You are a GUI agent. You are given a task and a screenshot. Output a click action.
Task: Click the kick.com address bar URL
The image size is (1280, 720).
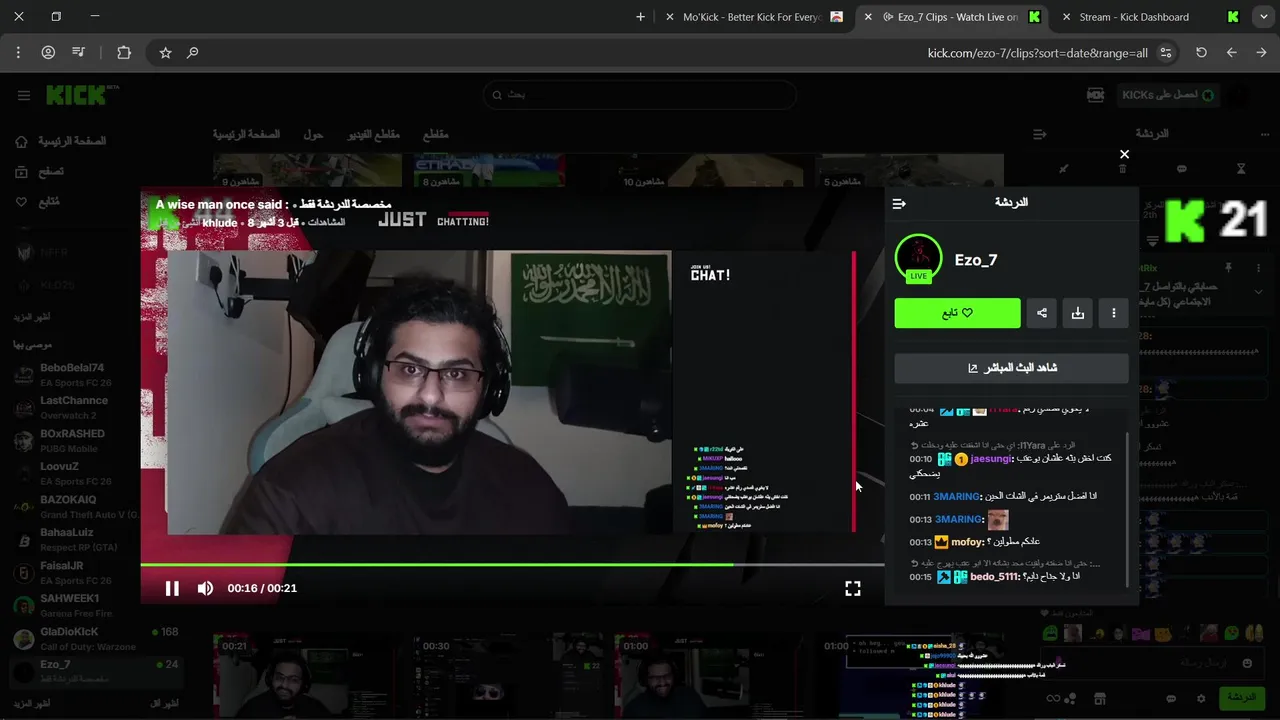pyautogui.click(x=1037, y=53)
